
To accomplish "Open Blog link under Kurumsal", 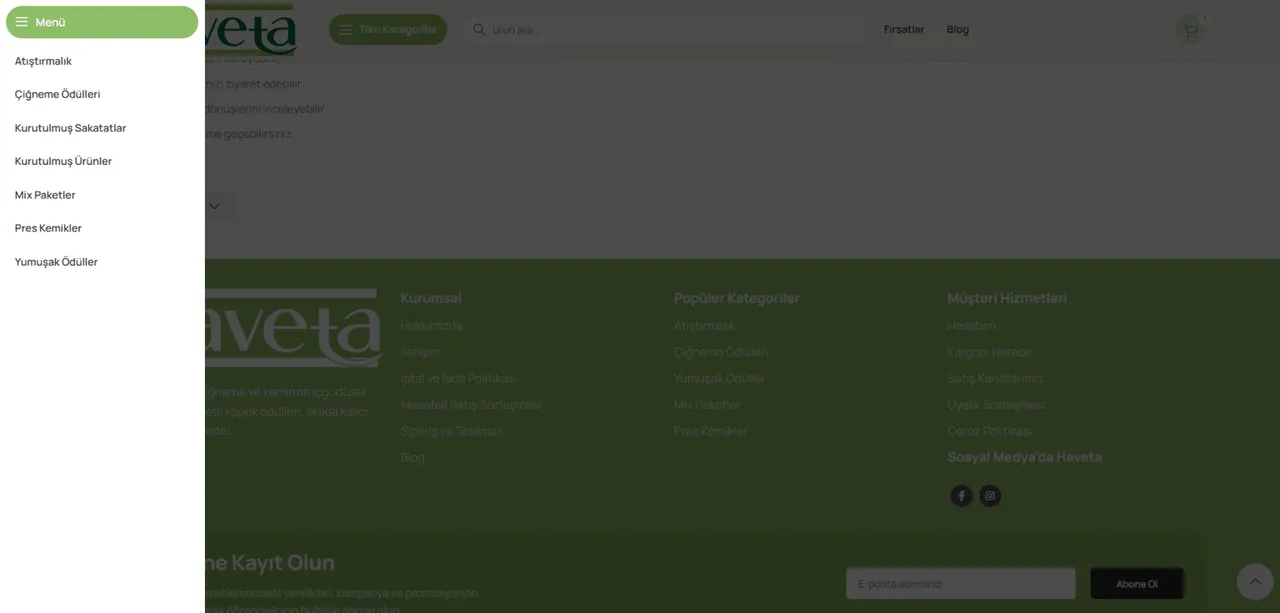I will [413, 458].
